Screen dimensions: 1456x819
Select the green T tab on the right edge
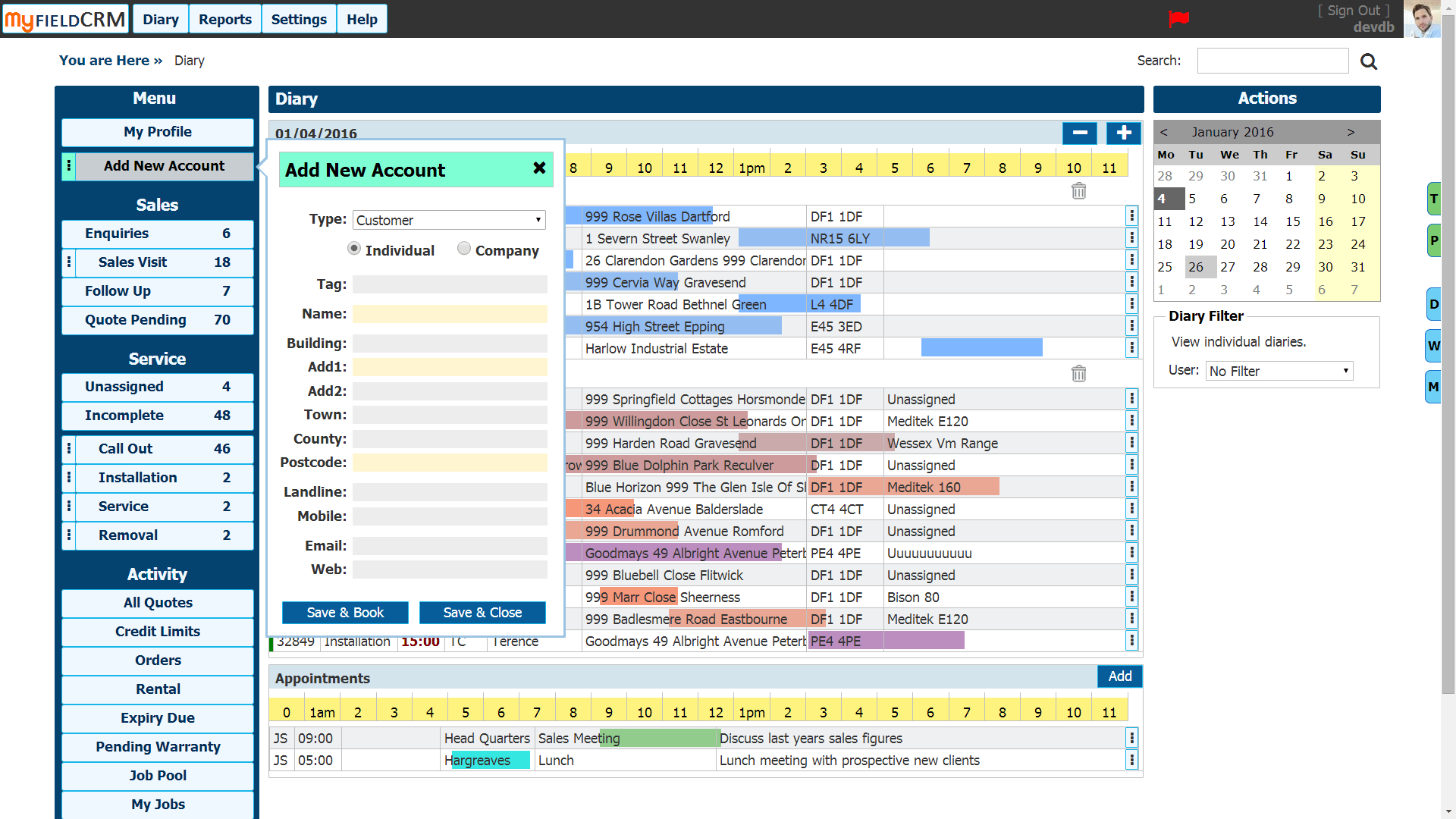click(x=1434, y=198)
